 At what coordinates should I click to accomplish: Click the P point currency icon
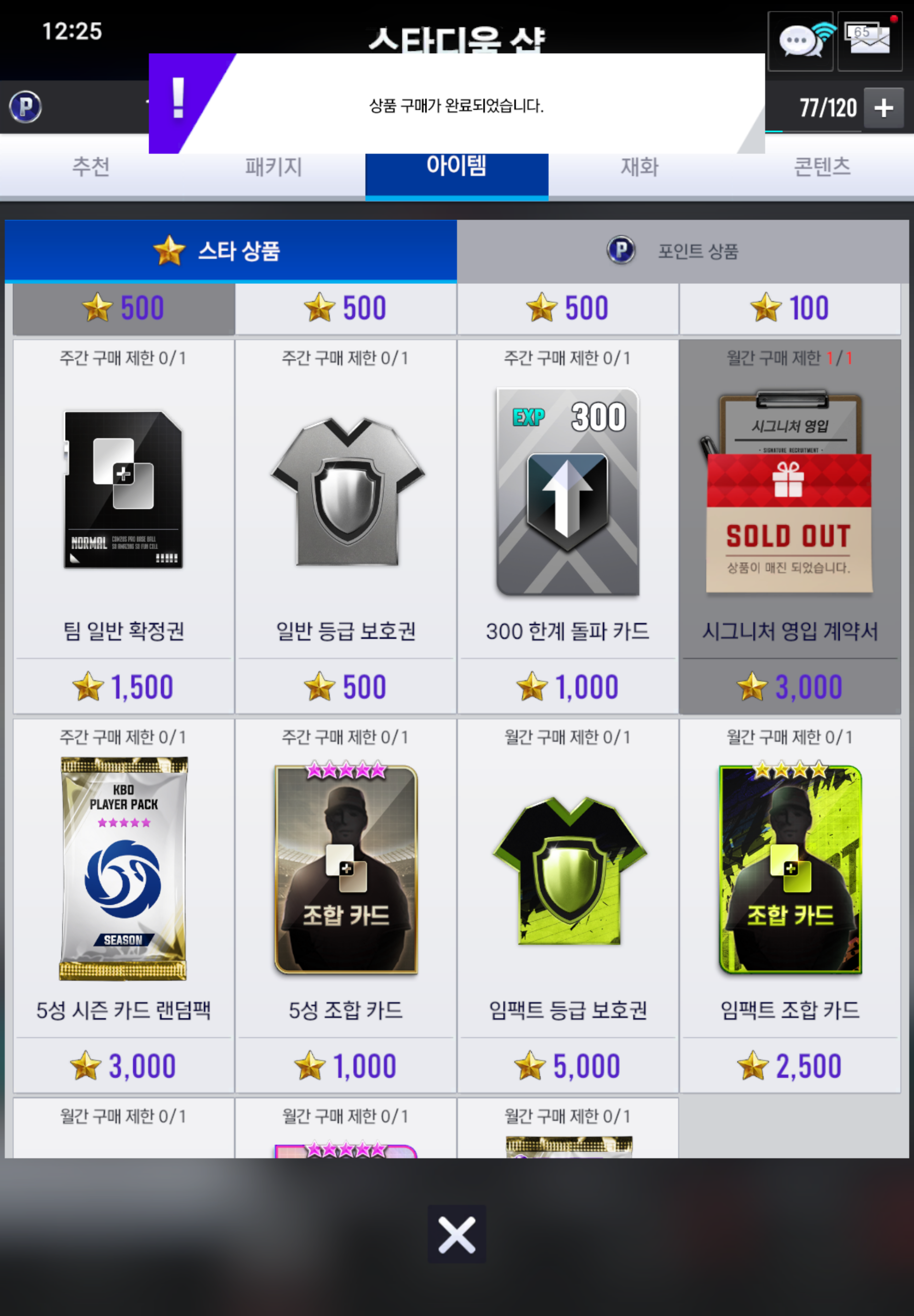coord(25,107)
